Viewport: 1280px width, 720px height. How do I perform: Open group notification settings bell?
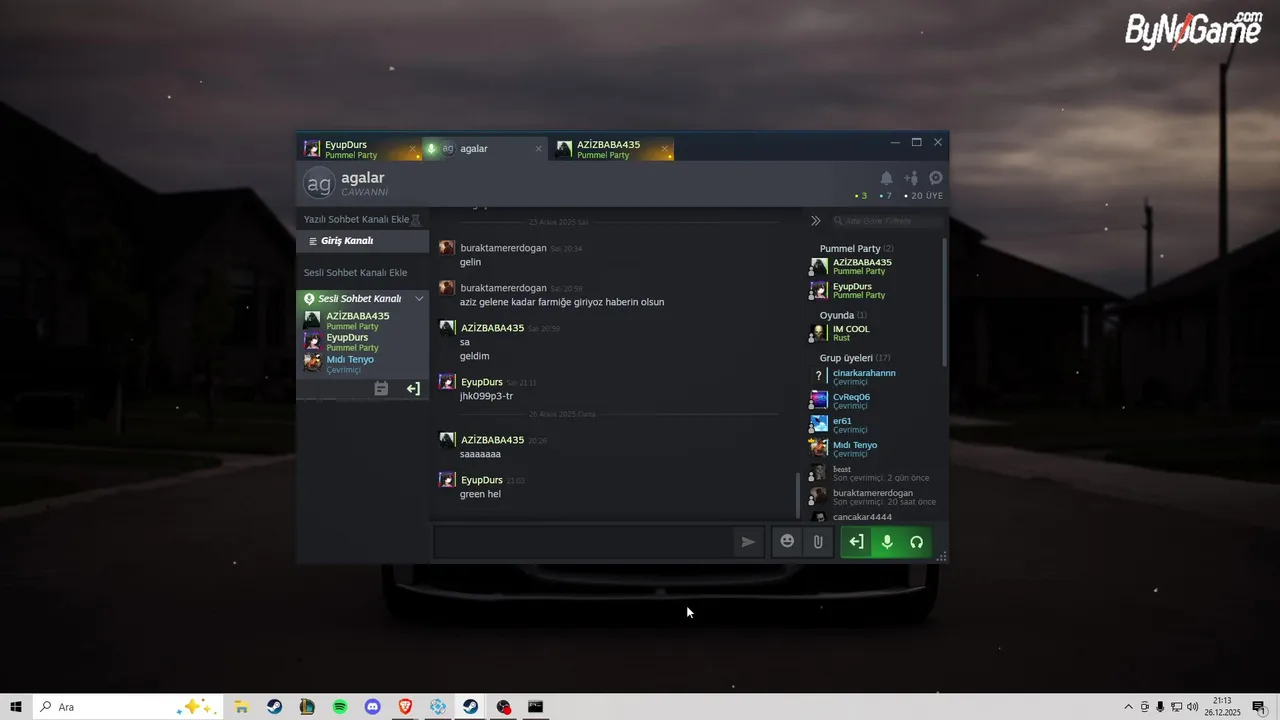click(886, 178)
